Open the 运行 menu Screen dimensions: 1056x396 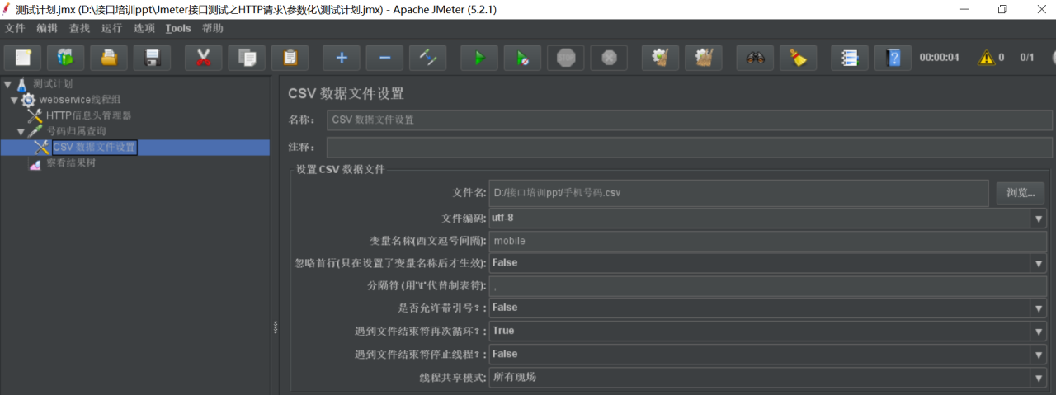tap(112, 28)
